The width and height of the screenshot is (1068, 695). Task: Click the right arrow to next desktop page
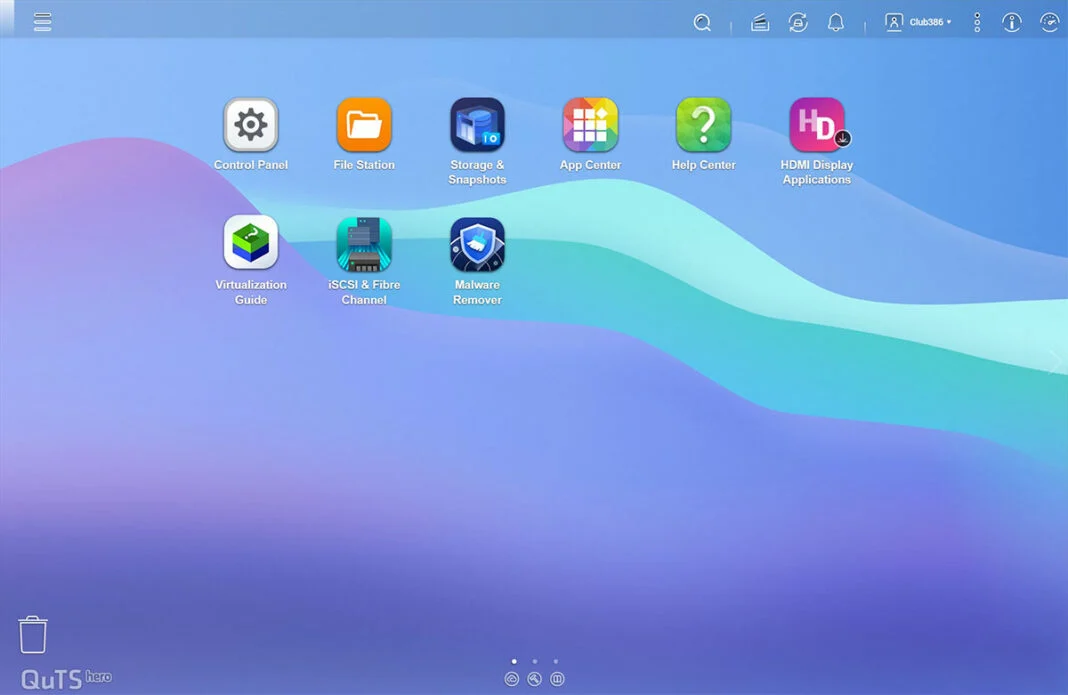coord(1054,362)
